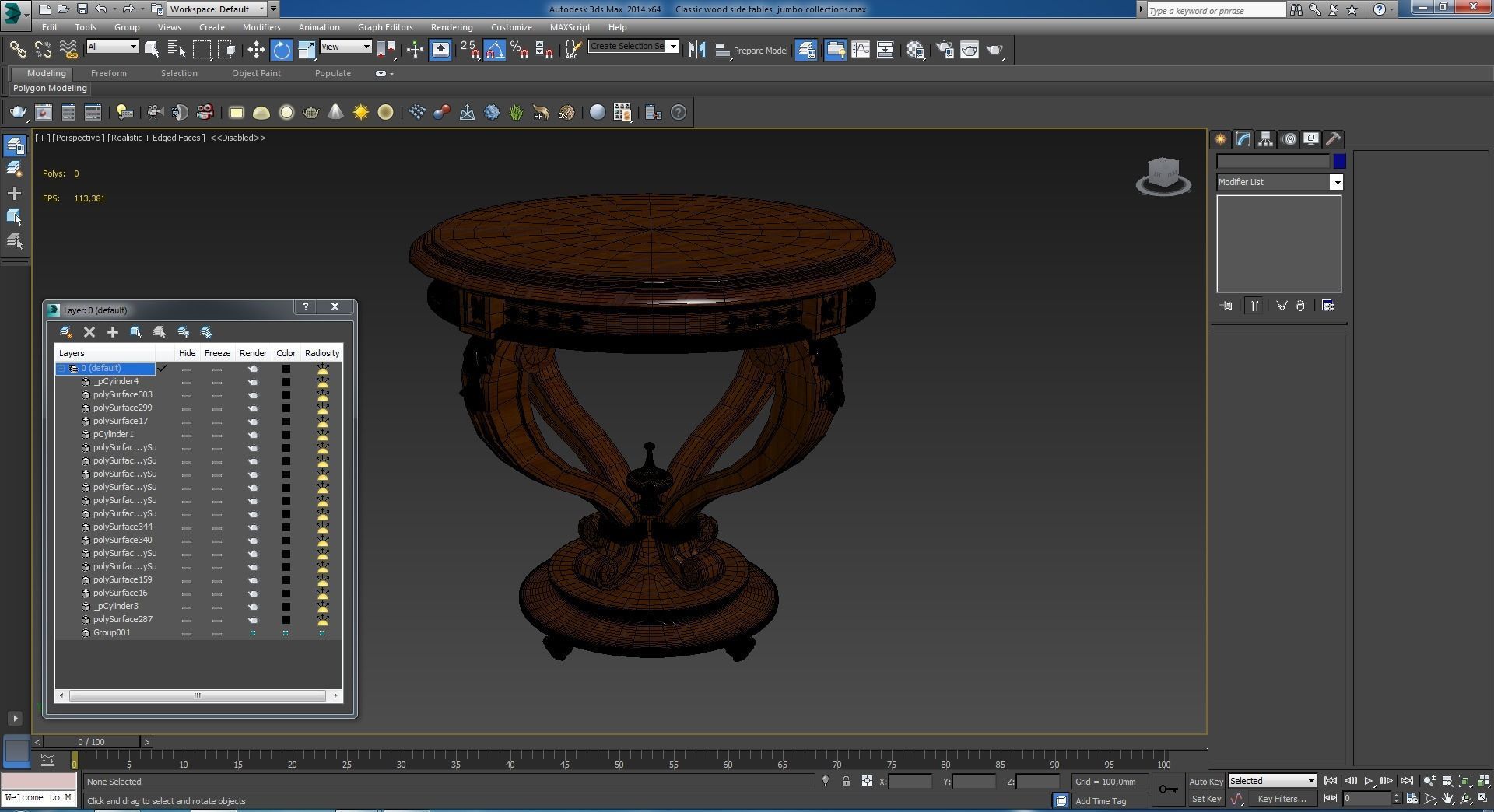
Task: Click the blue object color swatch
Action: 1339,162
